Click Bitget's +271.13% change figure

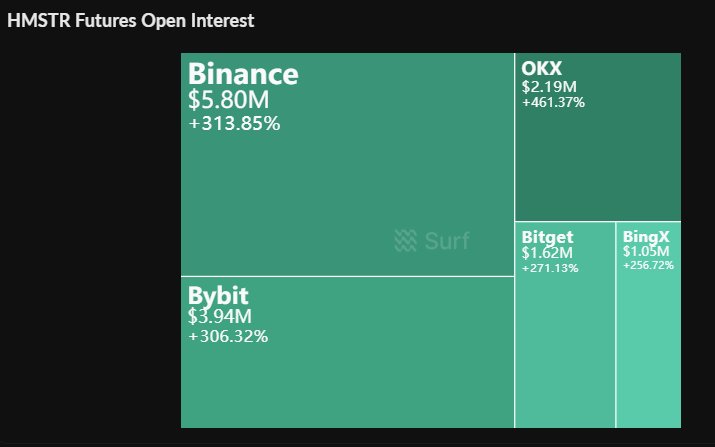[550, 267]
